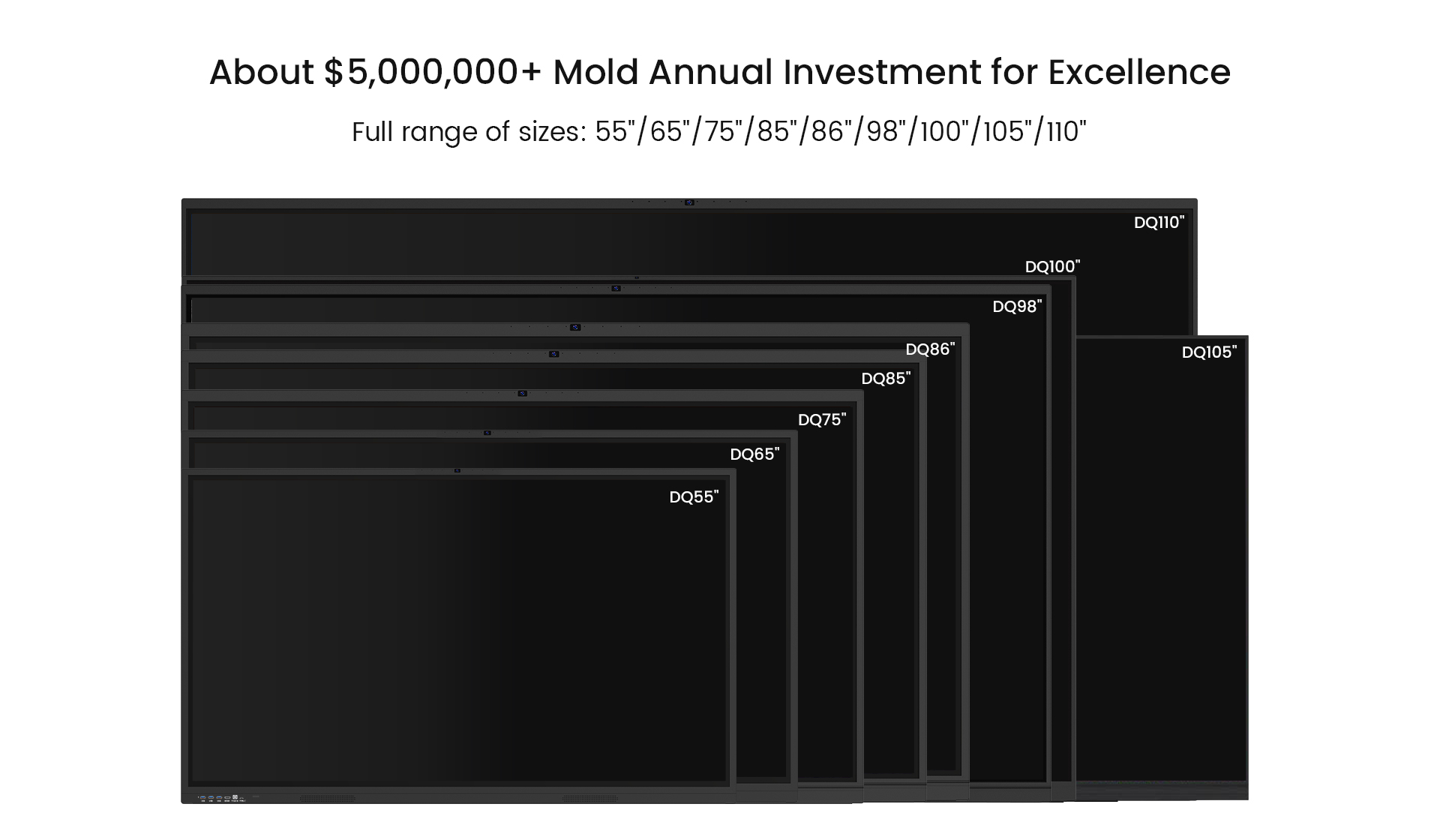The image size is (1440, 840).
Task: Click the camera on the DQ55 display
Action: (x=457, y=470)
